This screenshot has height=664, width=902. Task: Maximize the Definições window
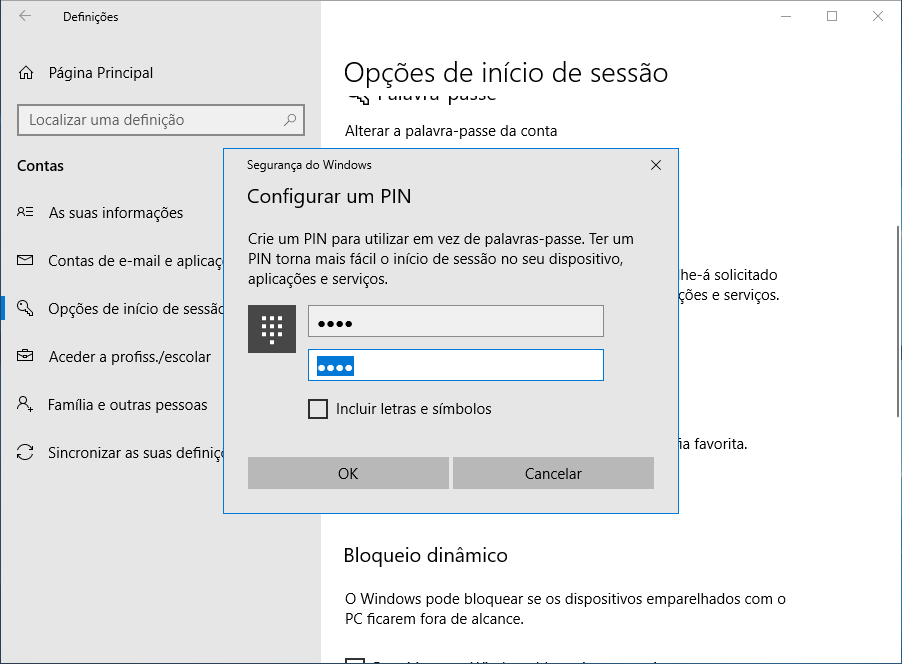pos(832,17)
